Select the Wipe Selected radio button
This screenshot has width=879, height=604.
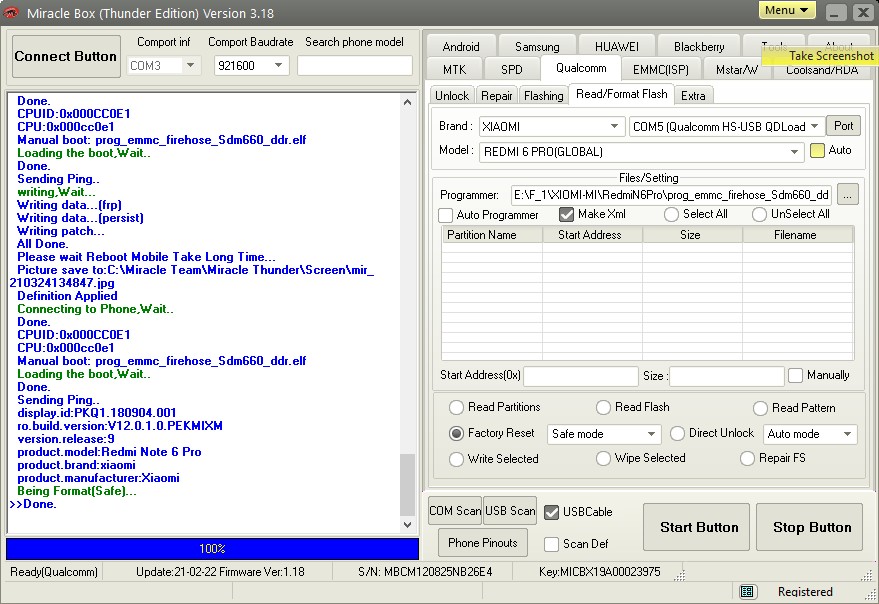603,458
